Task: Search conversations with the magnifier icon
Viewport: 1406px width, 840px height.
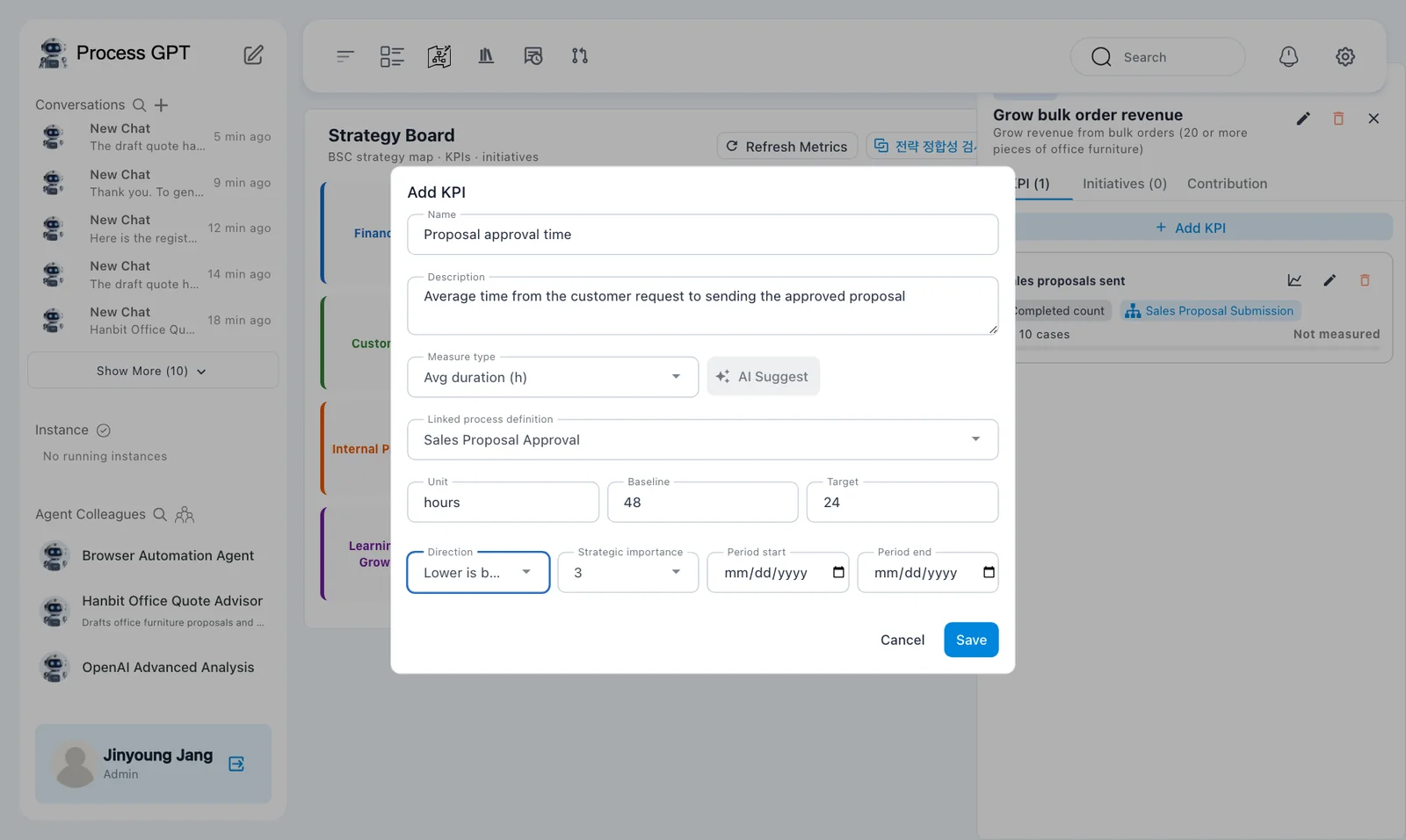Action: tap(139, 105)
